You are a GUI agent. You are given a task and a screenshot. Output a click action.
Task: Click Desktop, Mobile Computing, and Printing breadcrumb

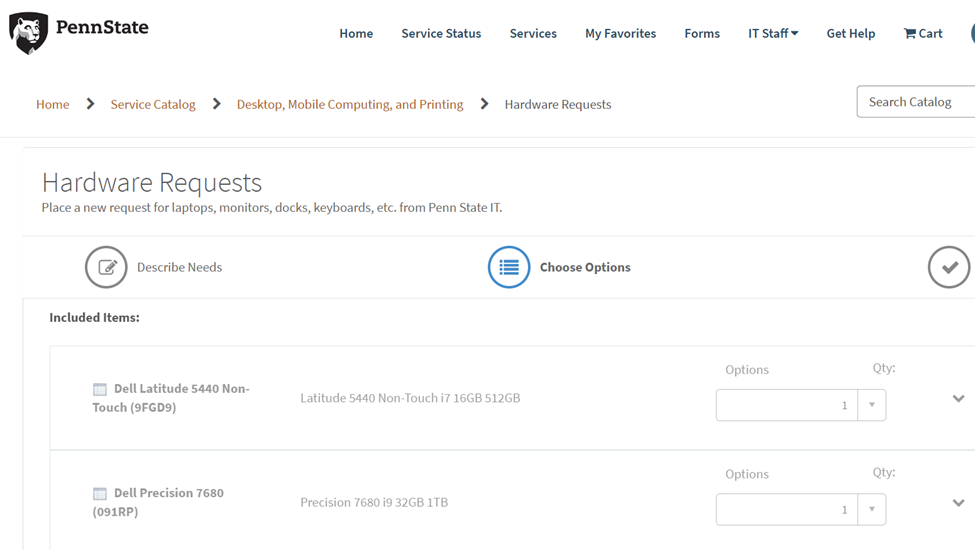[x=350, y=104]
